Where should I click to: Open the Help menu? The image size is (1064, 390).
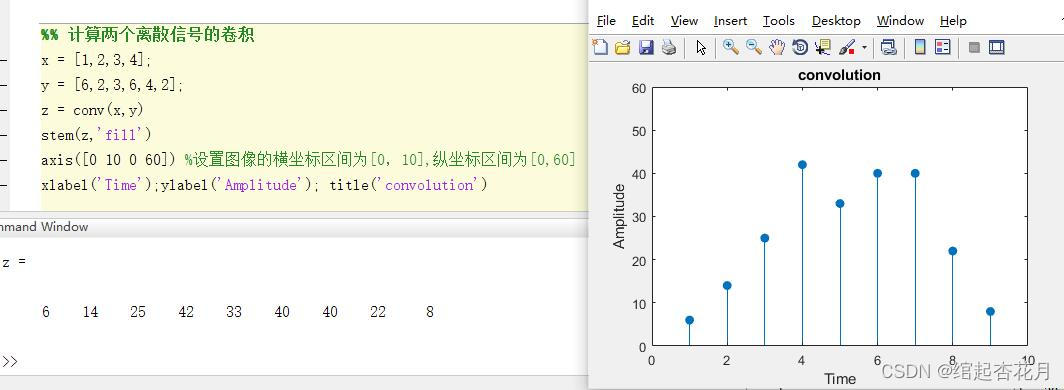tap(953, 21)
